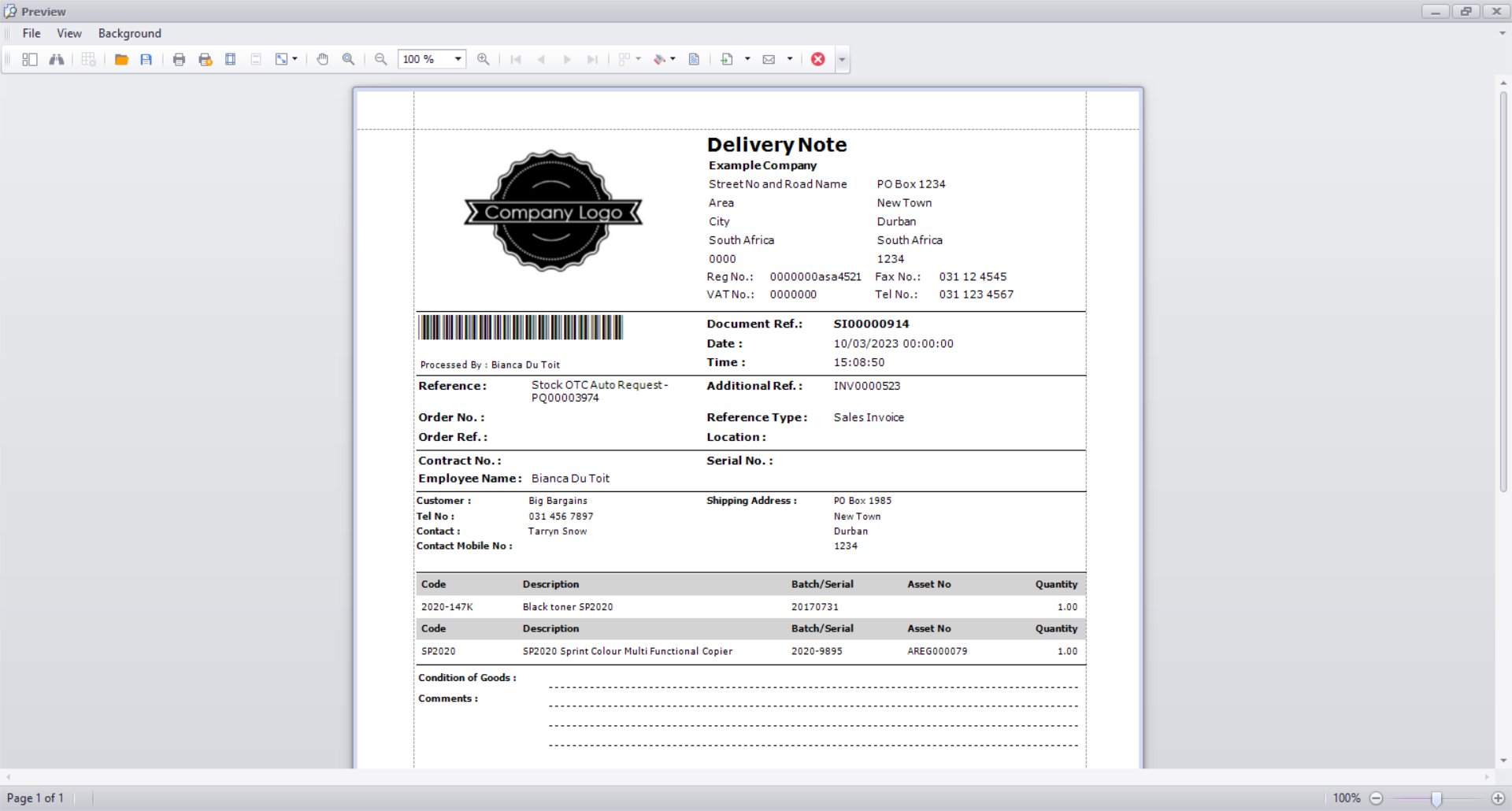Screen dimensions: 1512x811
Task: Click the Header and Footer icon
Action: click(256, 59)
